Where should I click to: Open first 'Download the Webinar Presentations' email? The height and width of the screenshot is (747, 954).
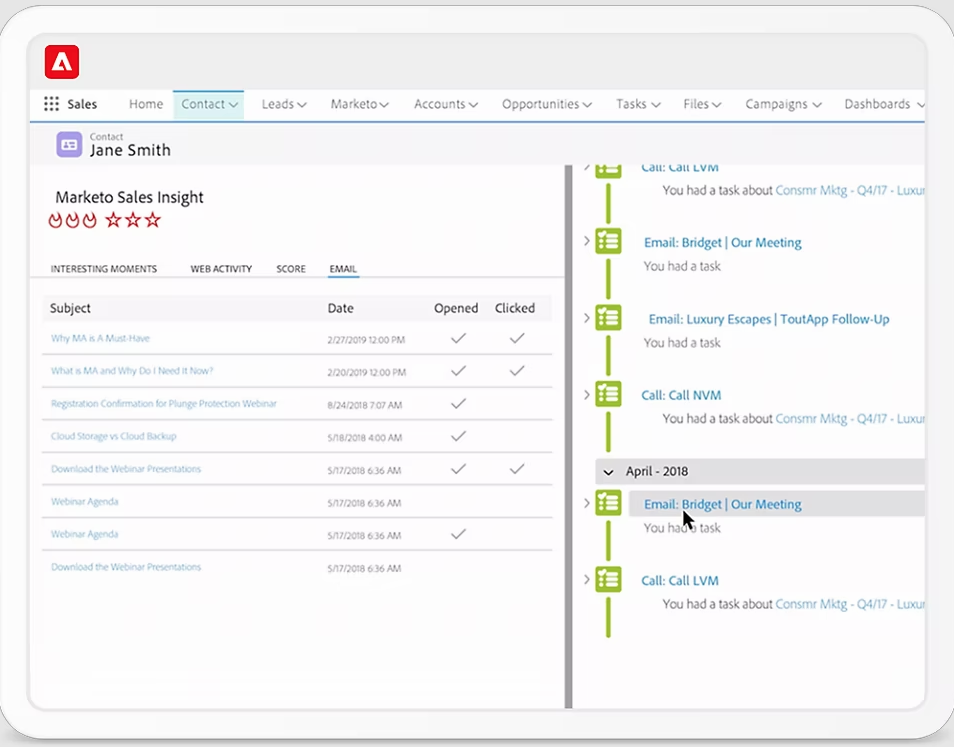pos(126,469)
